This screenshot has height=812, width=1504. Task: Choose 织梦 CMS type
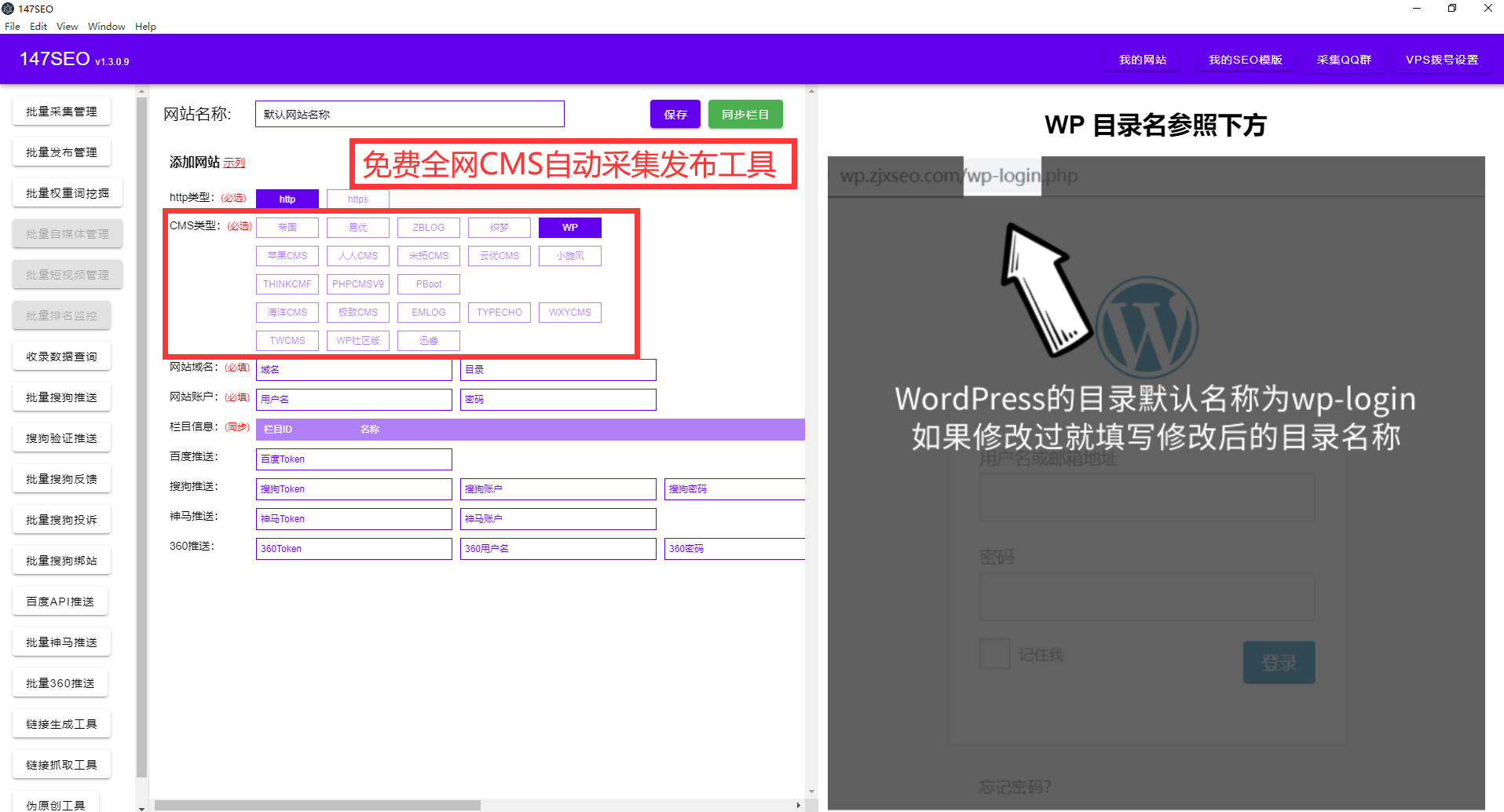point(499,227)
